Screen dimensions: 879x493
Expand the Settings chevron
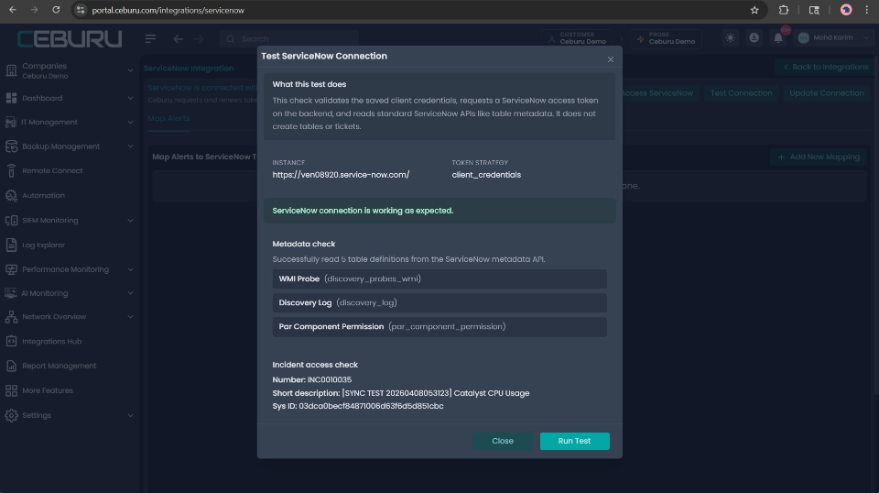(x=130, y=416)
